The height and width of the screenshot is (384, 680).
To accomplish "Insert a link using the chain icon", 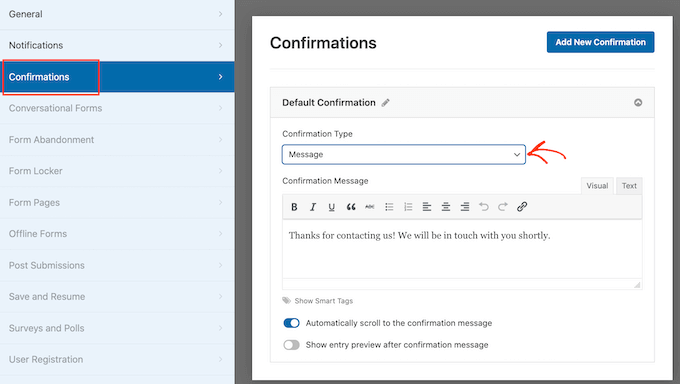I will tap(522, 207).
